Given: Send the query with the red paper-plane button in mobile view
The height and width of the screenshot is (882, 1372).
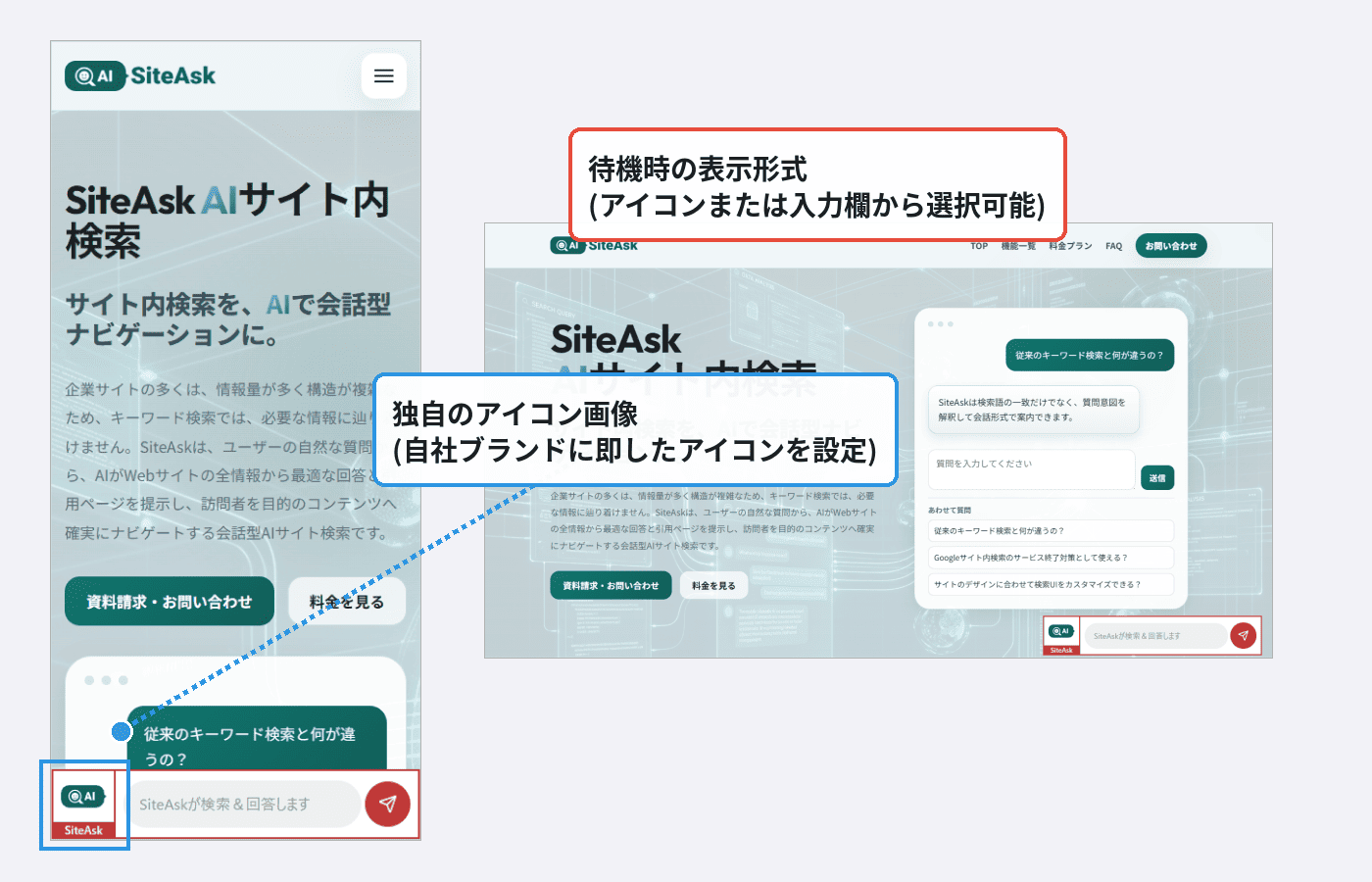Looking at the screenshot, I should [388, 804].
